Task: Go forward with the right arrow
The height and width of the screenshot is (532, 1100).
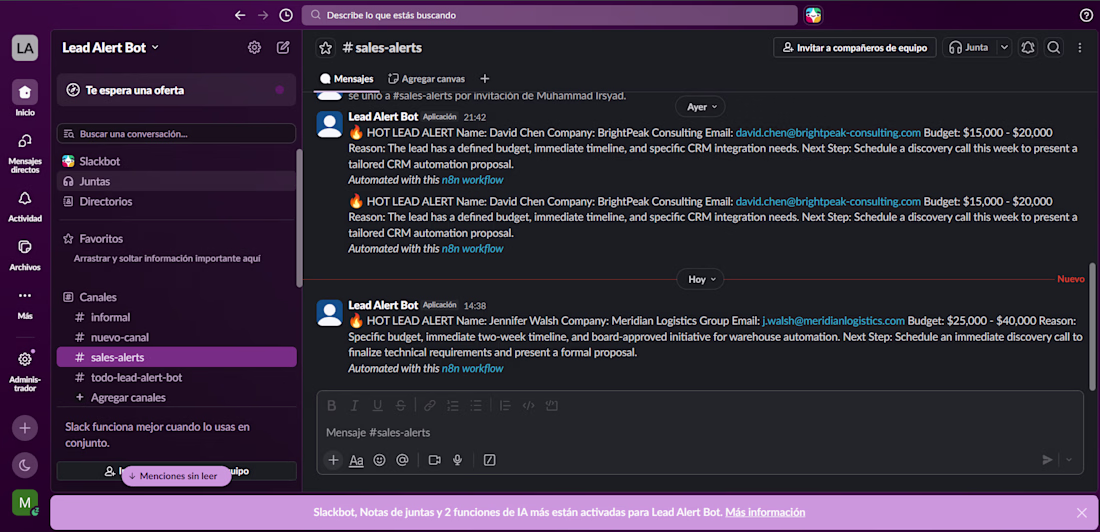Action: tap(262, 15)
